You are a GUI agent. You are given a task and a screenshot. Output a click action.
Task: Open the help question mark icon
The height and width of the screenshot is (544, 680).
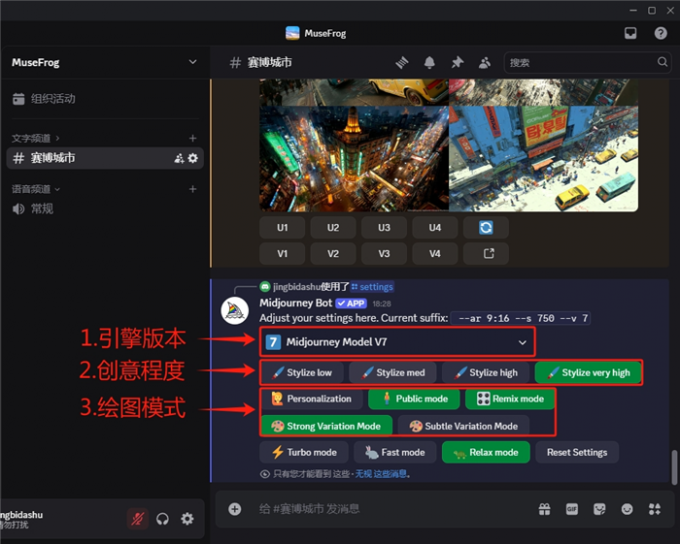660,33
